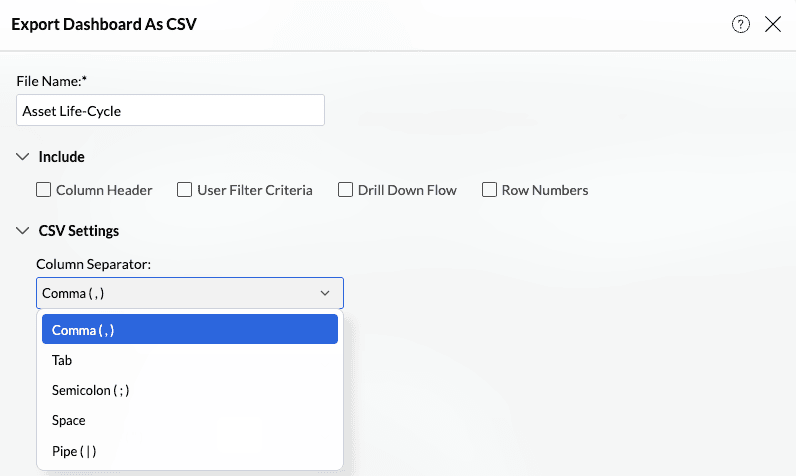Select the Semicolon separator option
Viewport: 796px width, 476px height.
click(90, 390)
